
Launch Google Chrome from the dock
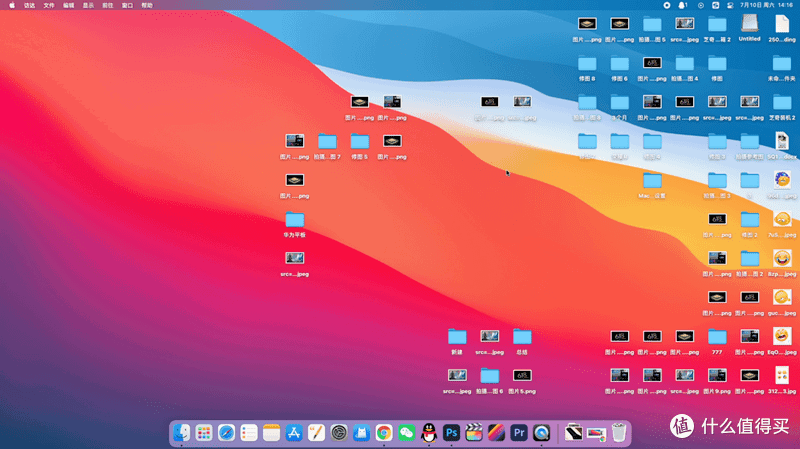[x=384, y=433]
